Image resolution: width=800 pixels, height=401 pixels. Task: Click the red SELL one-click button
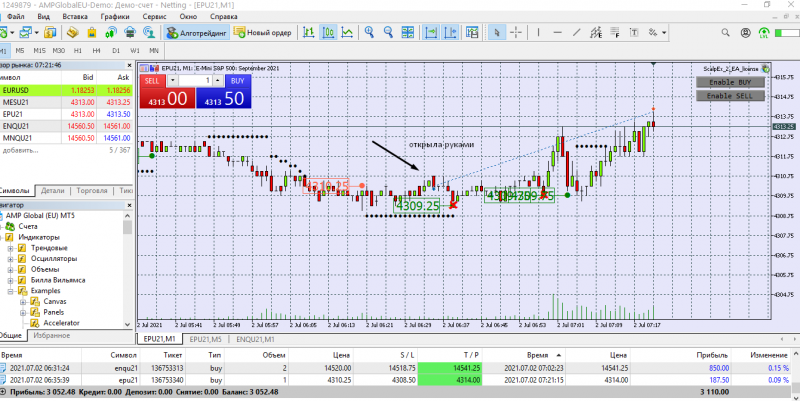167,97
